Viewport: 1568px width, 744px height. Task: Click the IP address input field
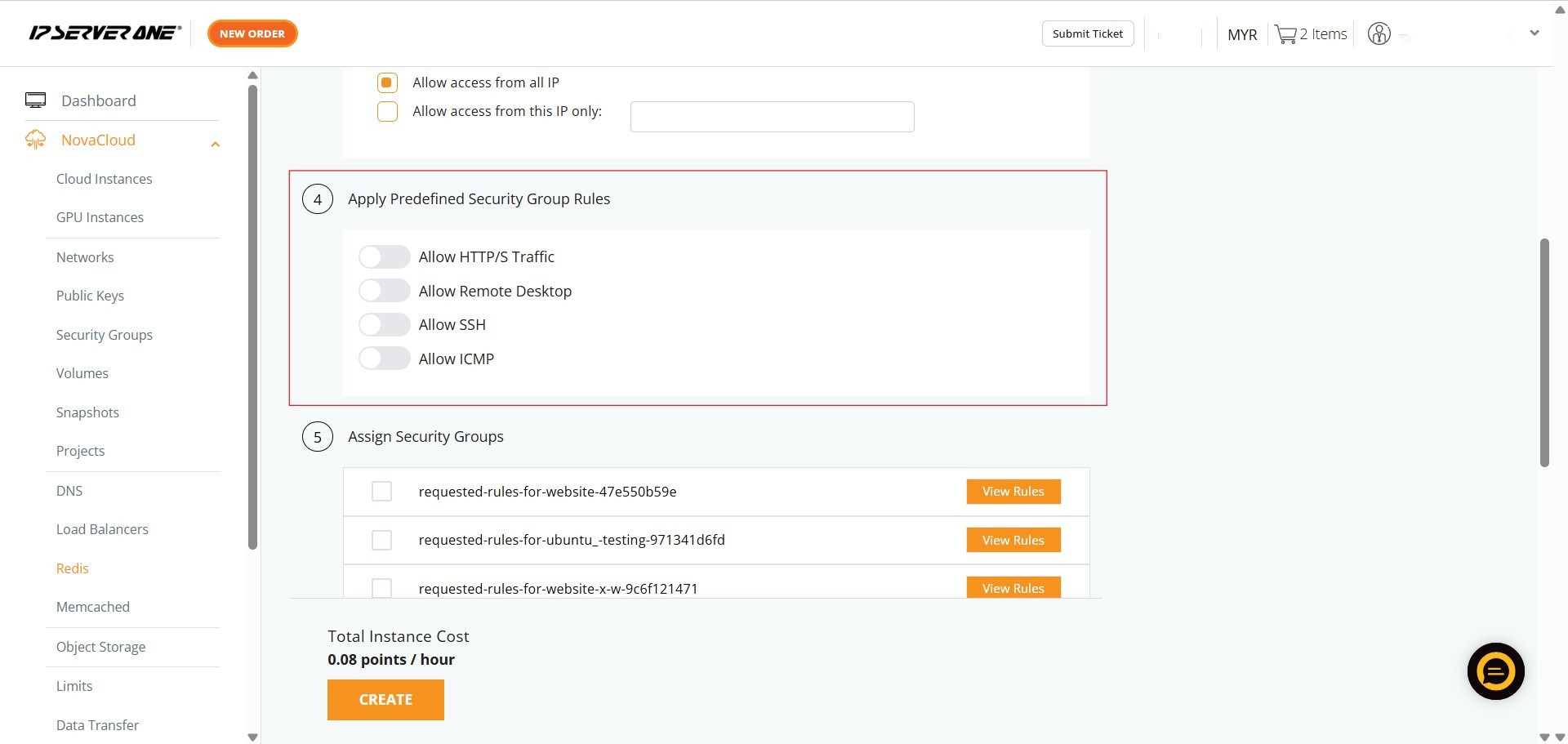(772, 117)
